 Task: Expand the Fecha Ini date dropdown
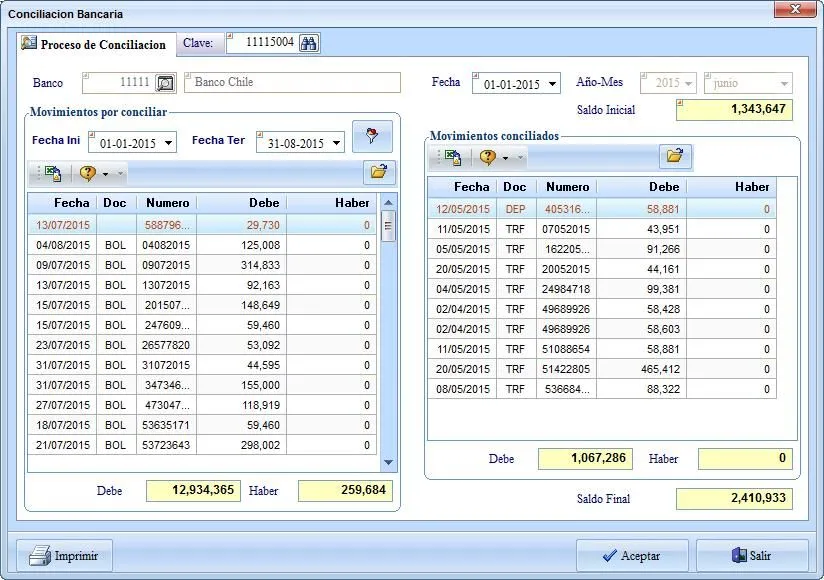coord(168,144)
